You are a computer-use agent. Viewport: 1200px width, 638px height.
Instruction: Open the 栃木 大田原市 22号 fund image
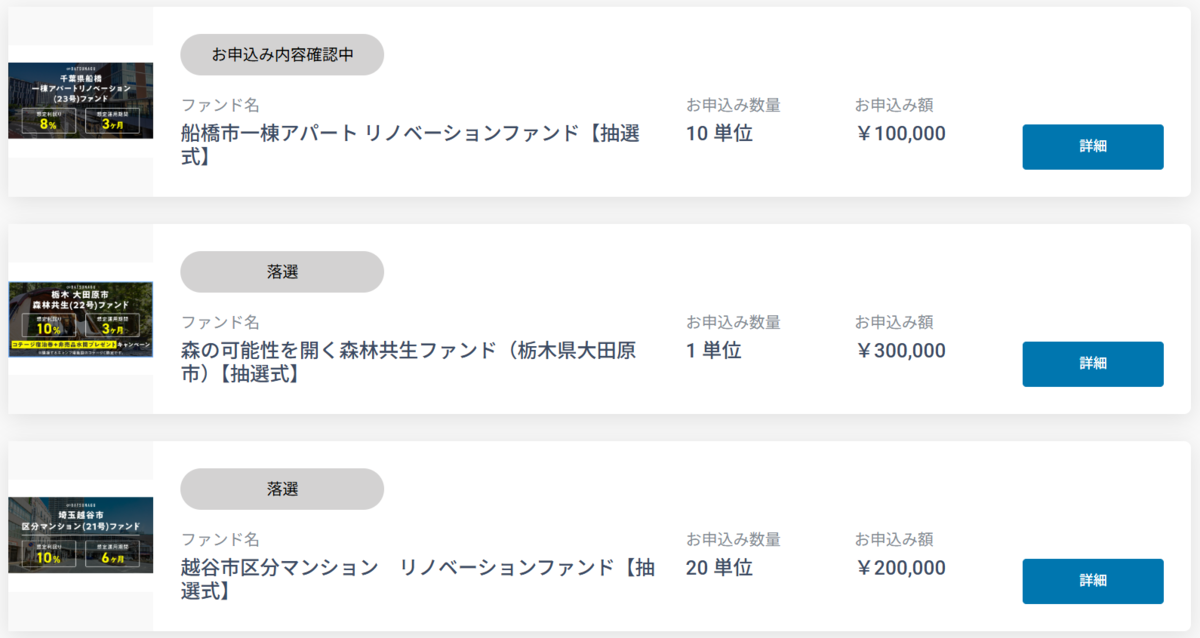[81, 319]
